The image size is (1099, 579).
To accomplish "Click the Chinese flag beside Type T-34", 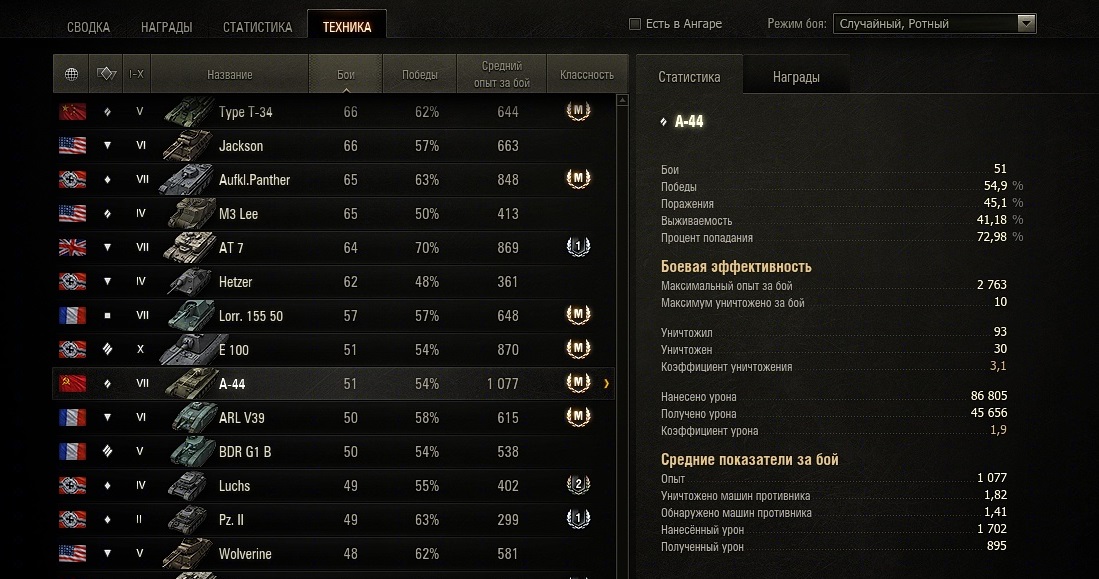I will click(x=73, y=112).
